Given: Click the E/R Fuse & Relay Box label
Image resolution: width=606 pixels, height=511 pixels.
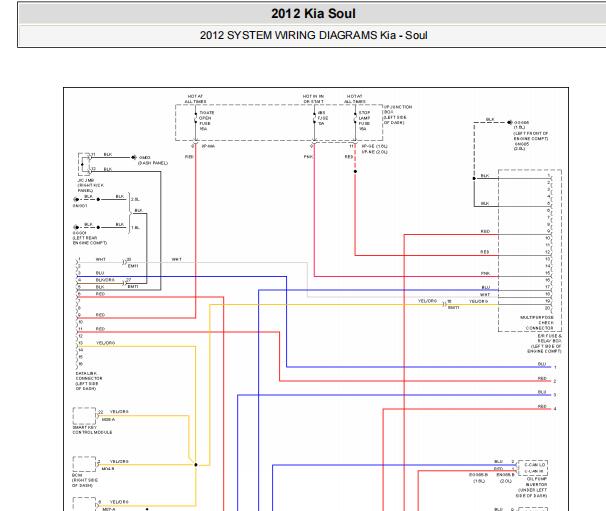Looking at the screenshot, I should coord(545,344).
